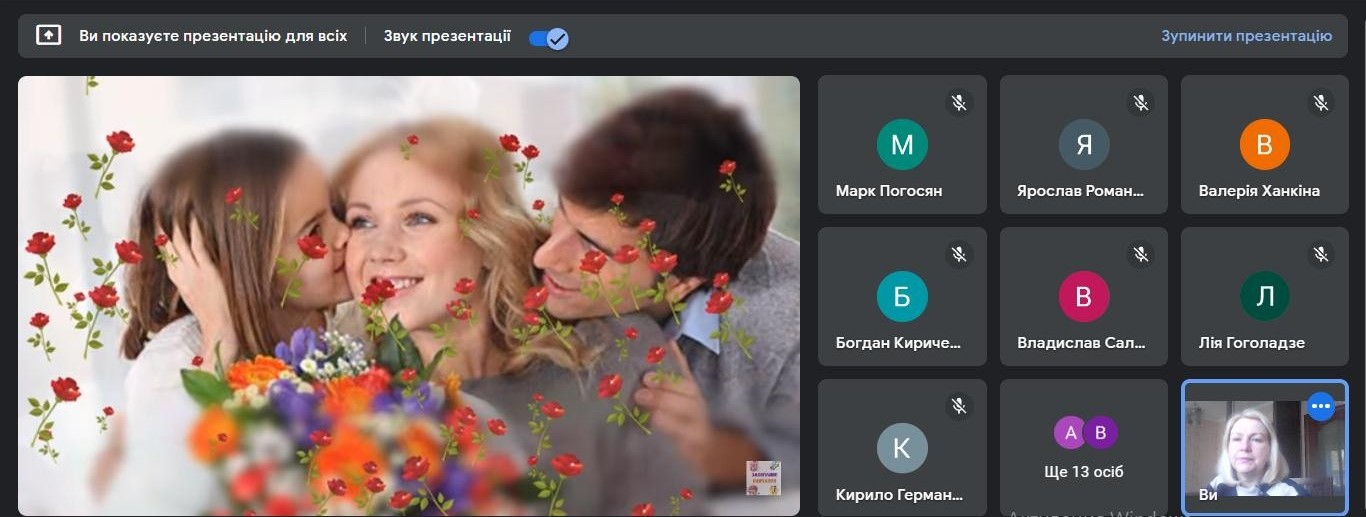Open three-dot options on your video tile

[x=1321, y=406]
